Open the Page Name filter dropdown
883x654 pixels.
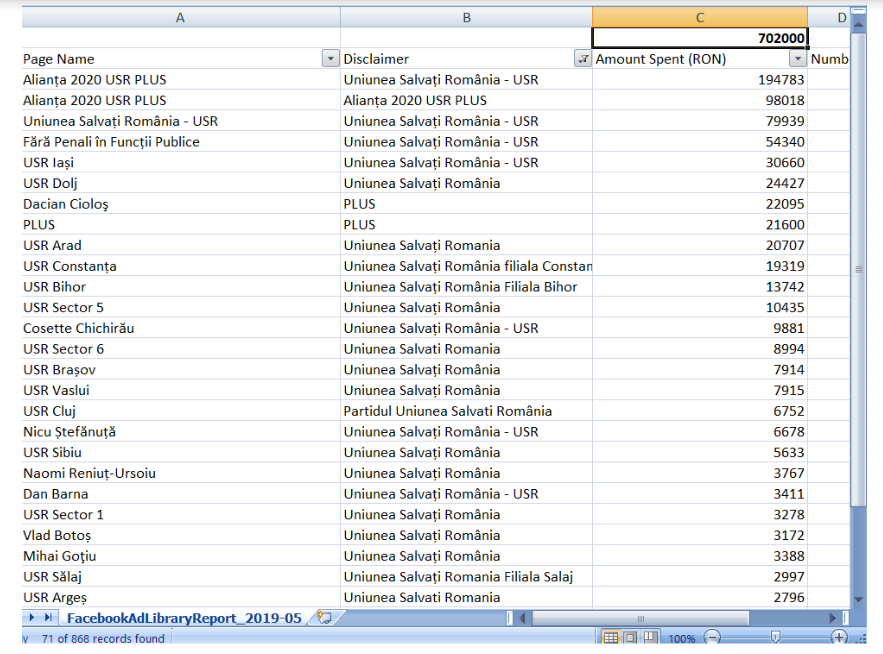[331, 59]
